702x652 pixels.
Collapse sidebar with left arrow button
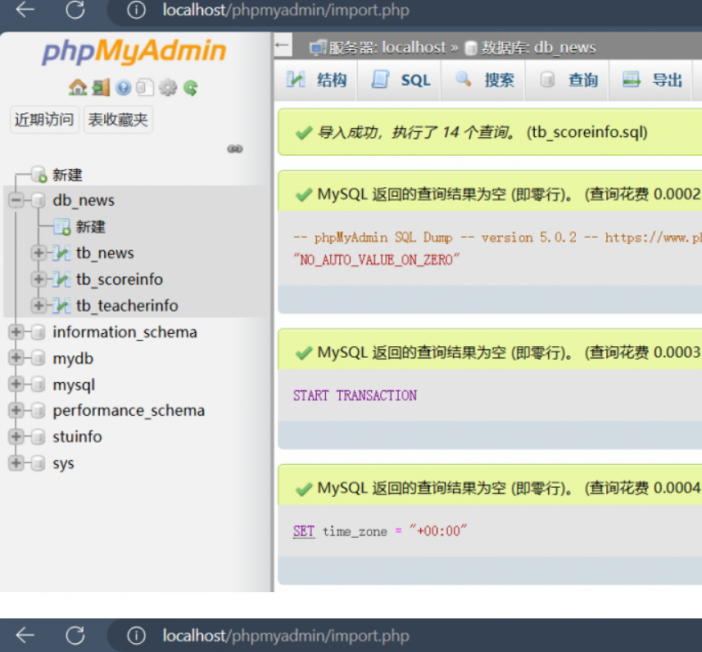point(283,45)
